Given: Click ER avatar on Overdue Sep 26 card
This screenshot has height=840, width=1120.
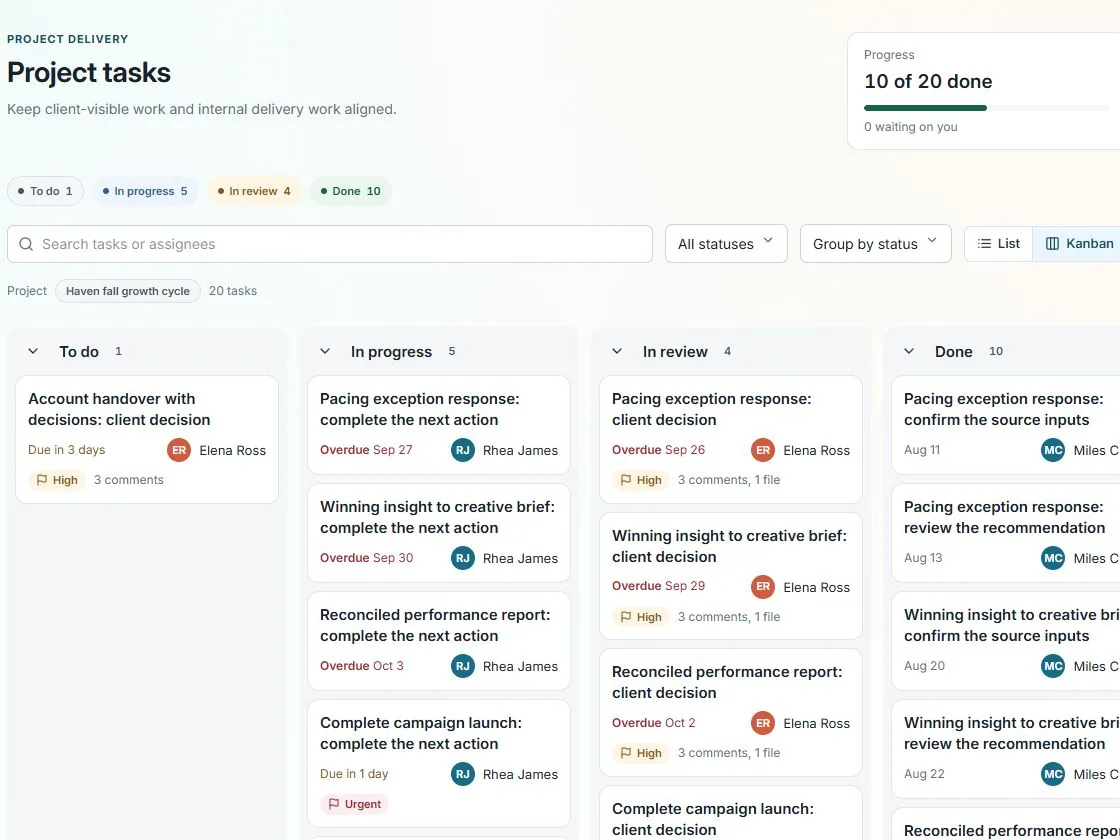Looking at the screenshot, I should click(763, 450).
